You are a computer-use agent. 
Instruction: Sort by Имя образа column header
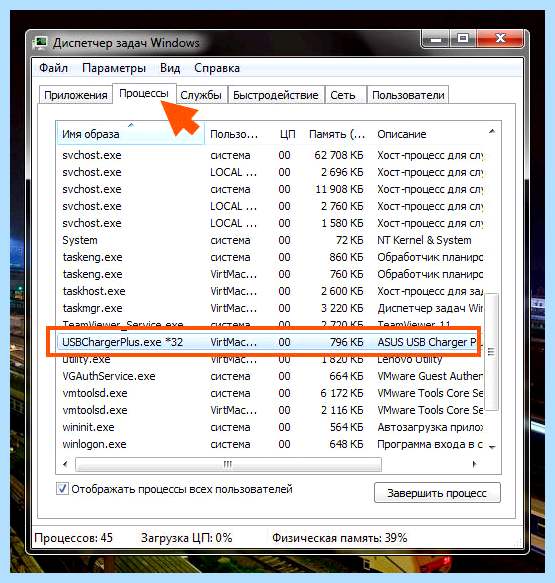pyautogui.click(x=130, y=133)
